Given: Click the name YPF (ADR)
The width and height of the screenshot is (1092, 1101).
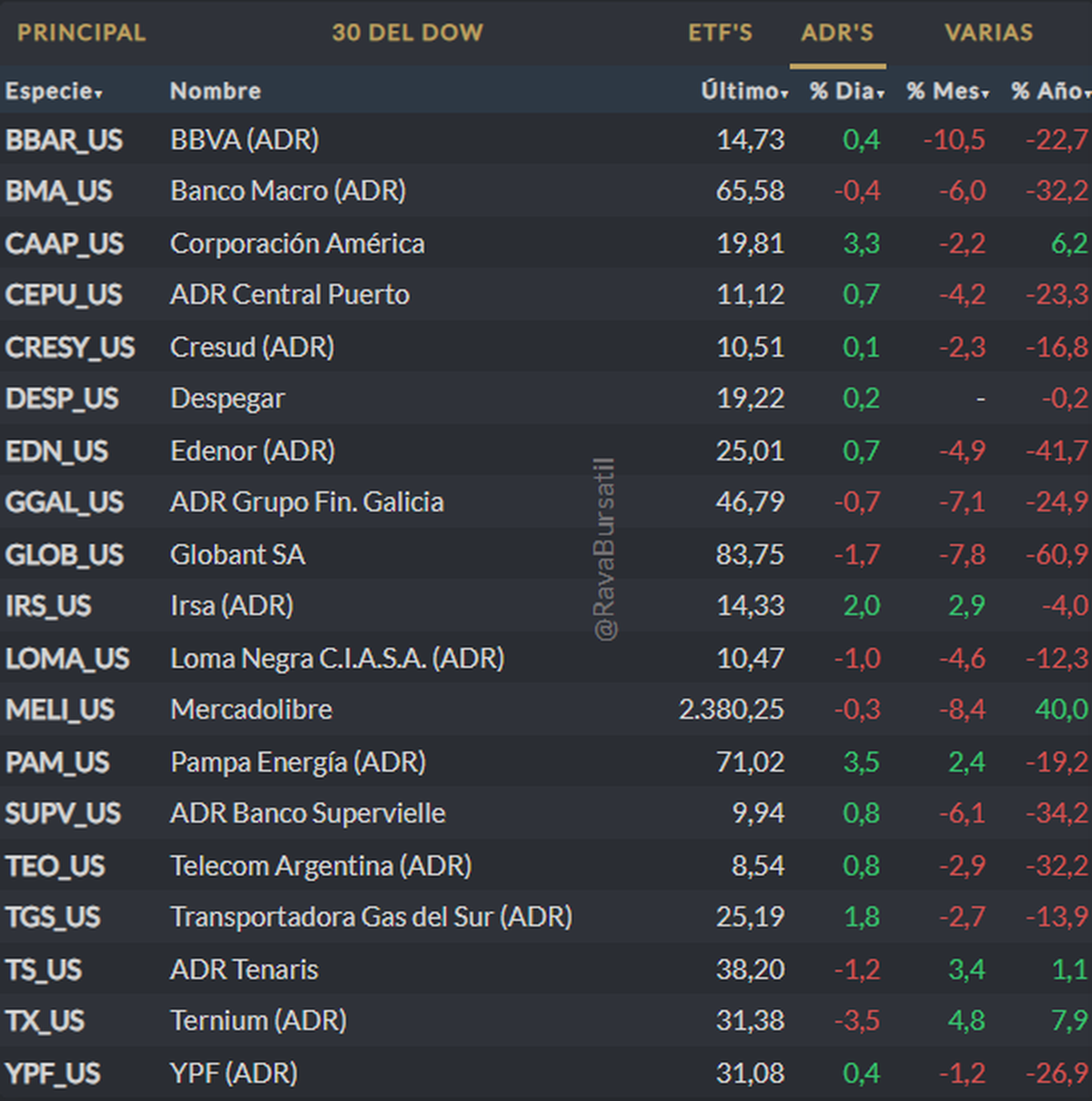Looking at the screenshot, I should 234,1074.
